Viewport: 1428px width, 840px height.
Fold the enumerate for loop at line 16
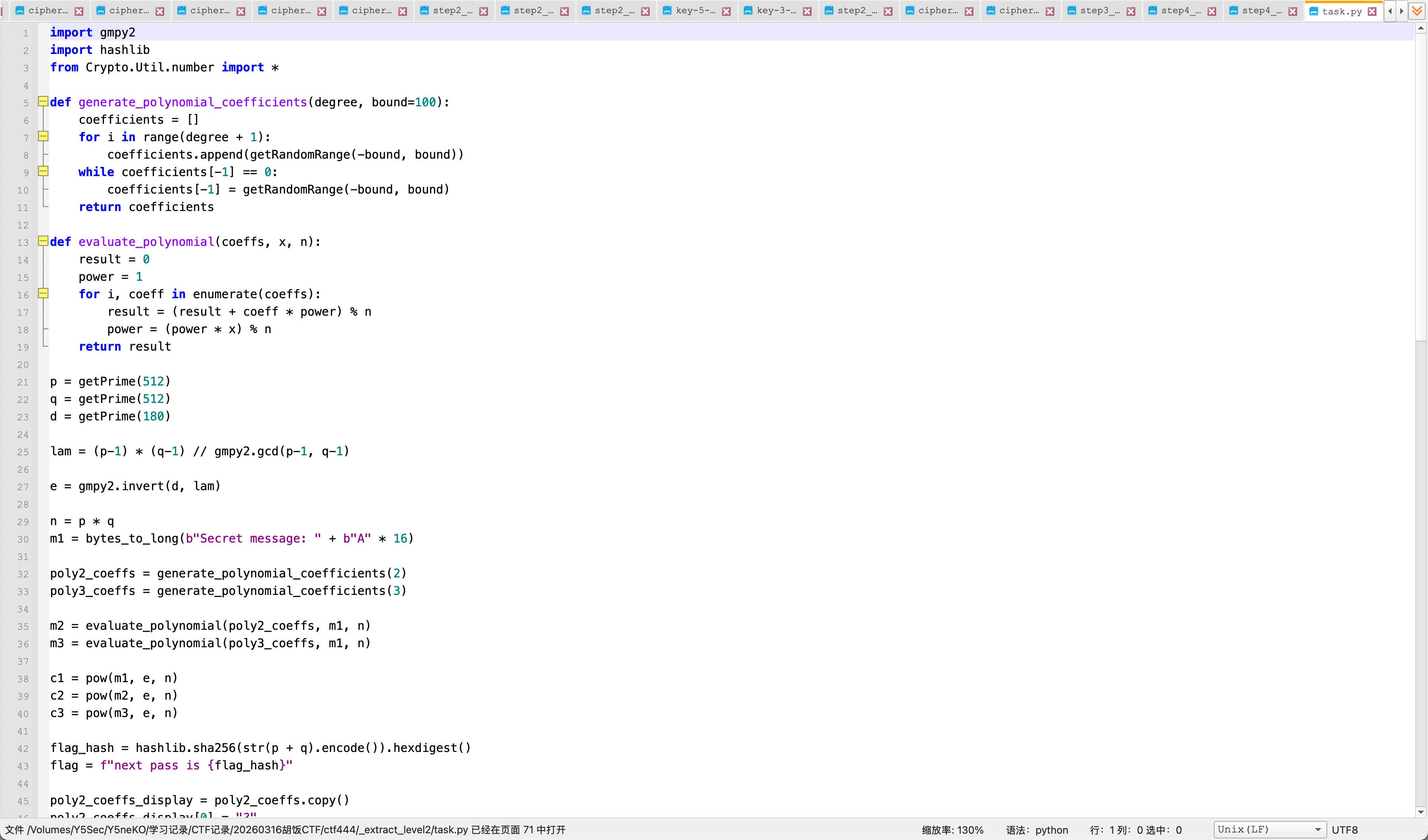[43, 293]
